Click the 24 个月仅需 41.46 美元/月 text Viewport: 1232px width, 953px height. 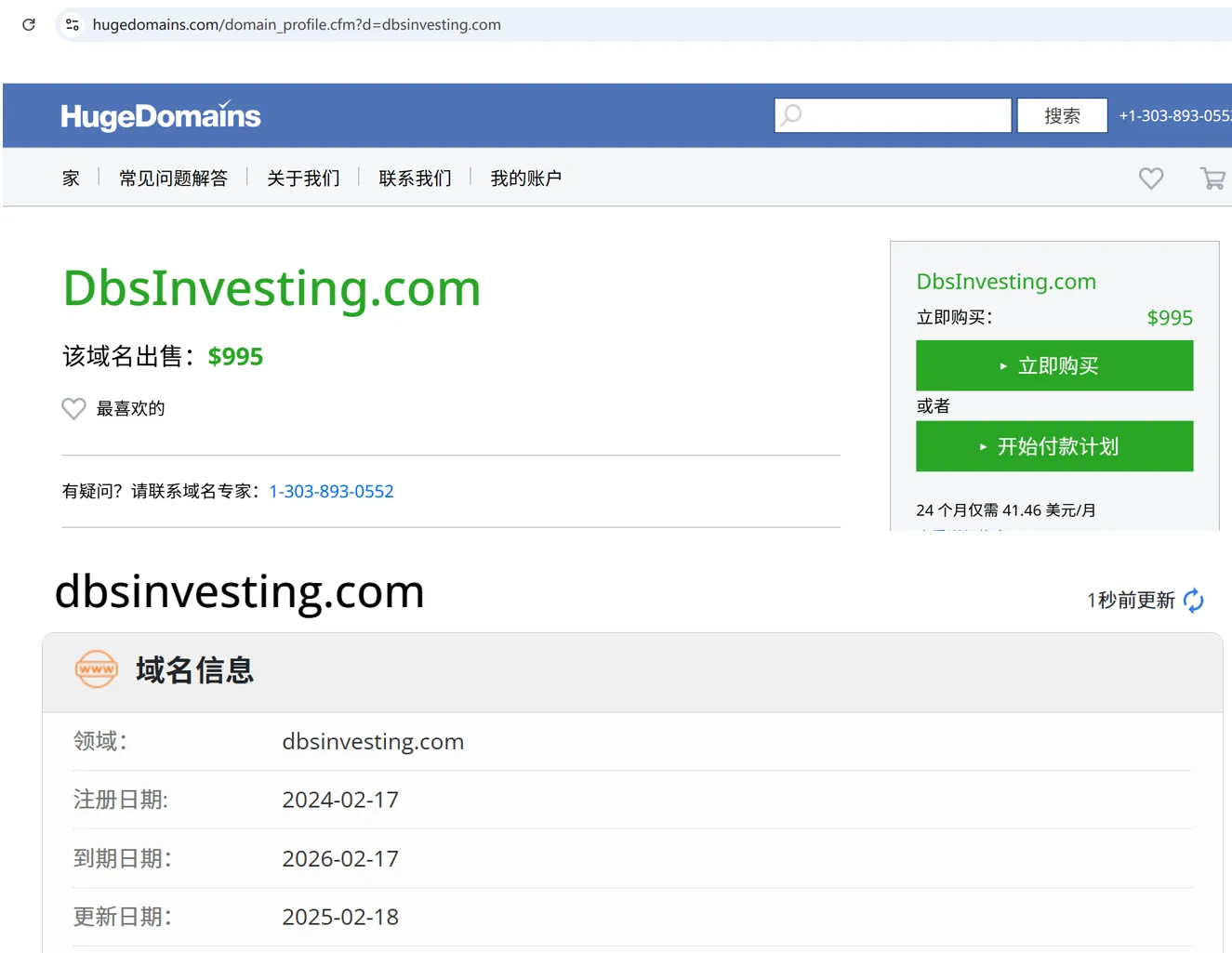(x=1006, y=510)
